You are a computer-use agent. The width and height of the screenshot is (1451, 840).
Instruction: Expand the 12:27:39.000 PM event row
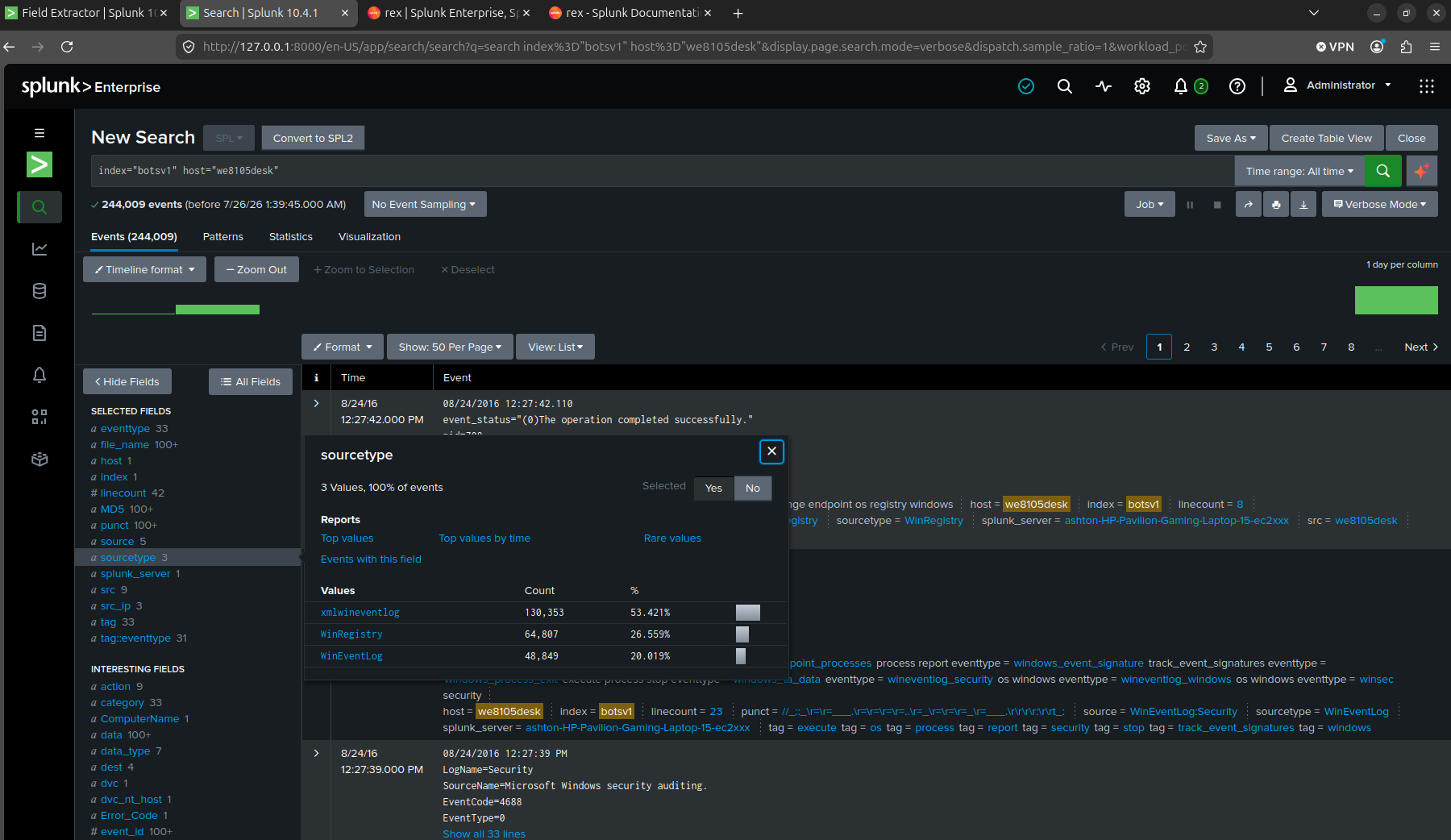tap(316, 753)
